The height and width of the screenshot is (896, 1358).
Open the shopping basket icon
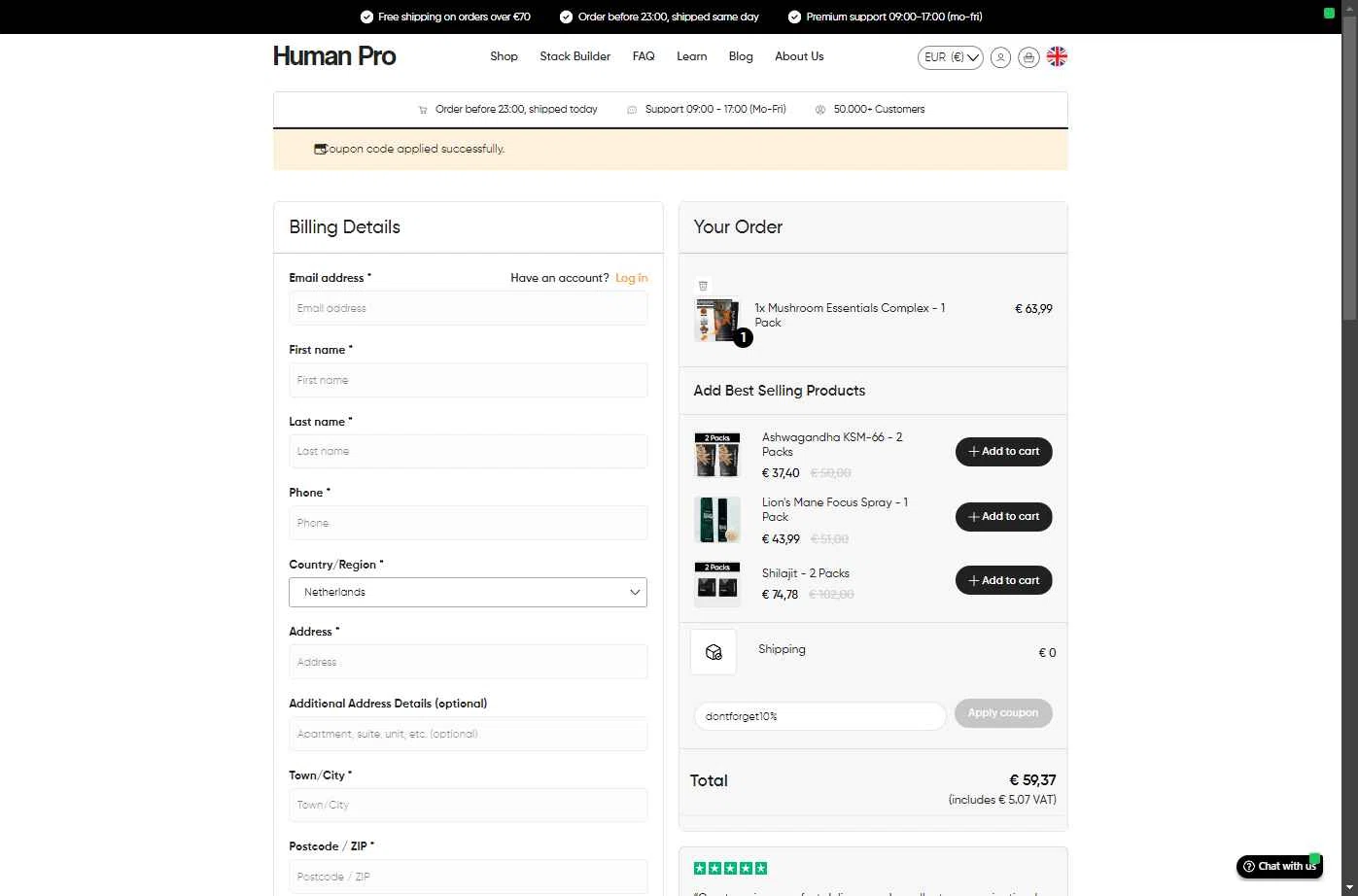1028,57
